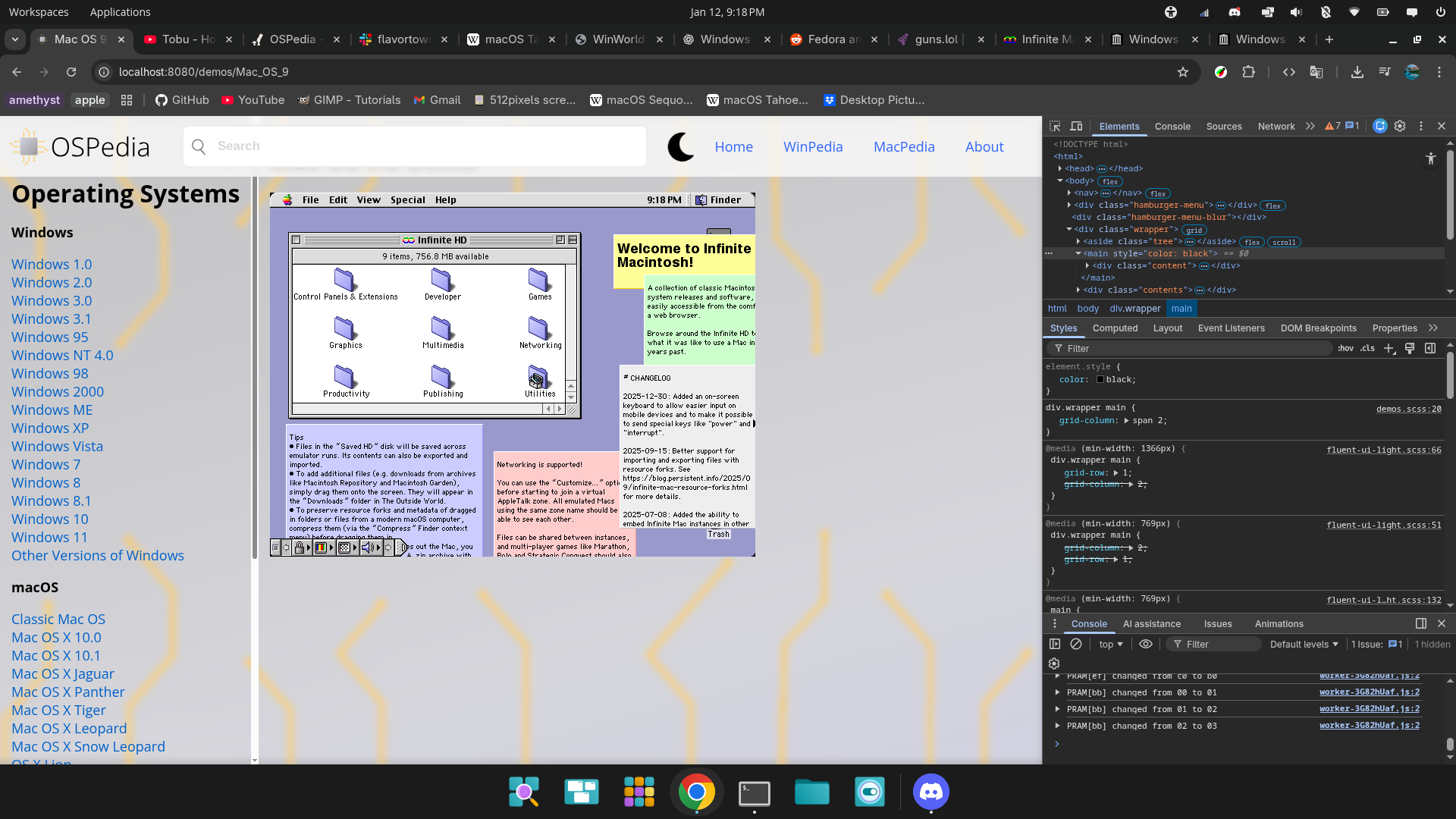Toggle the :hov element state button

(1345, 348)
